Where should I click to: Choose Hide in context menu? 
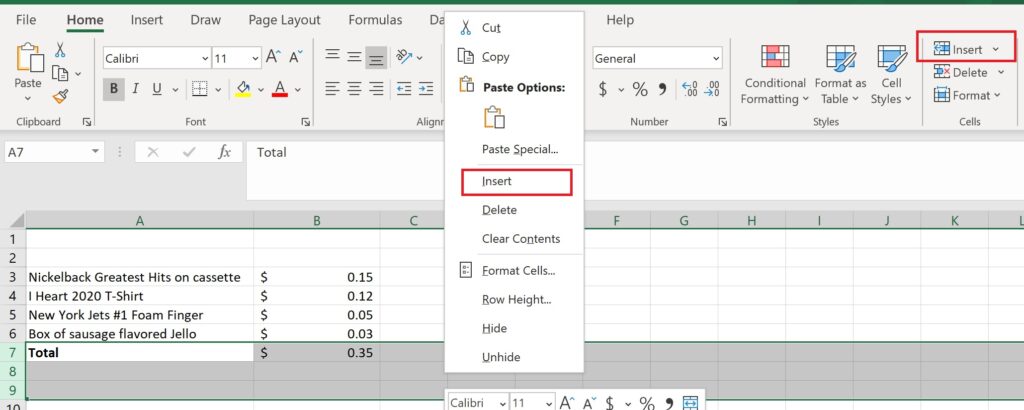[x=514, y=328]
